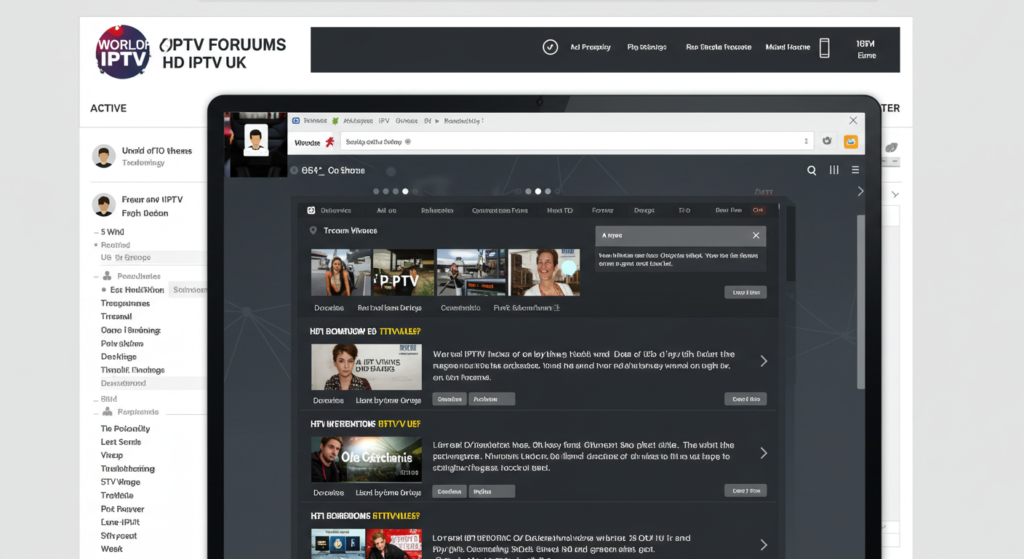Viewport: 1024px width, 559px height.
Task: Click the small dots icon at address bar end
Action: 806,141
